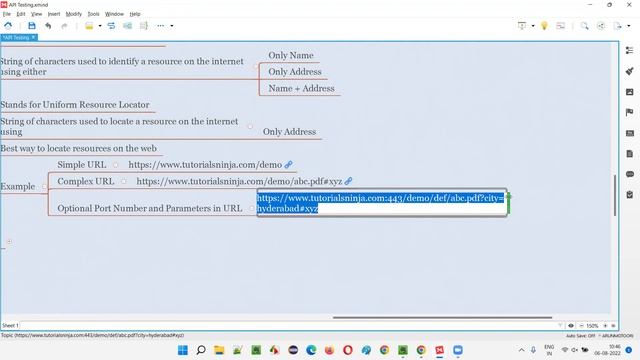Viewport: 640px width, 360px height.
Task: Click the magnifier Search icon in the toolbar
Action: 584,26
